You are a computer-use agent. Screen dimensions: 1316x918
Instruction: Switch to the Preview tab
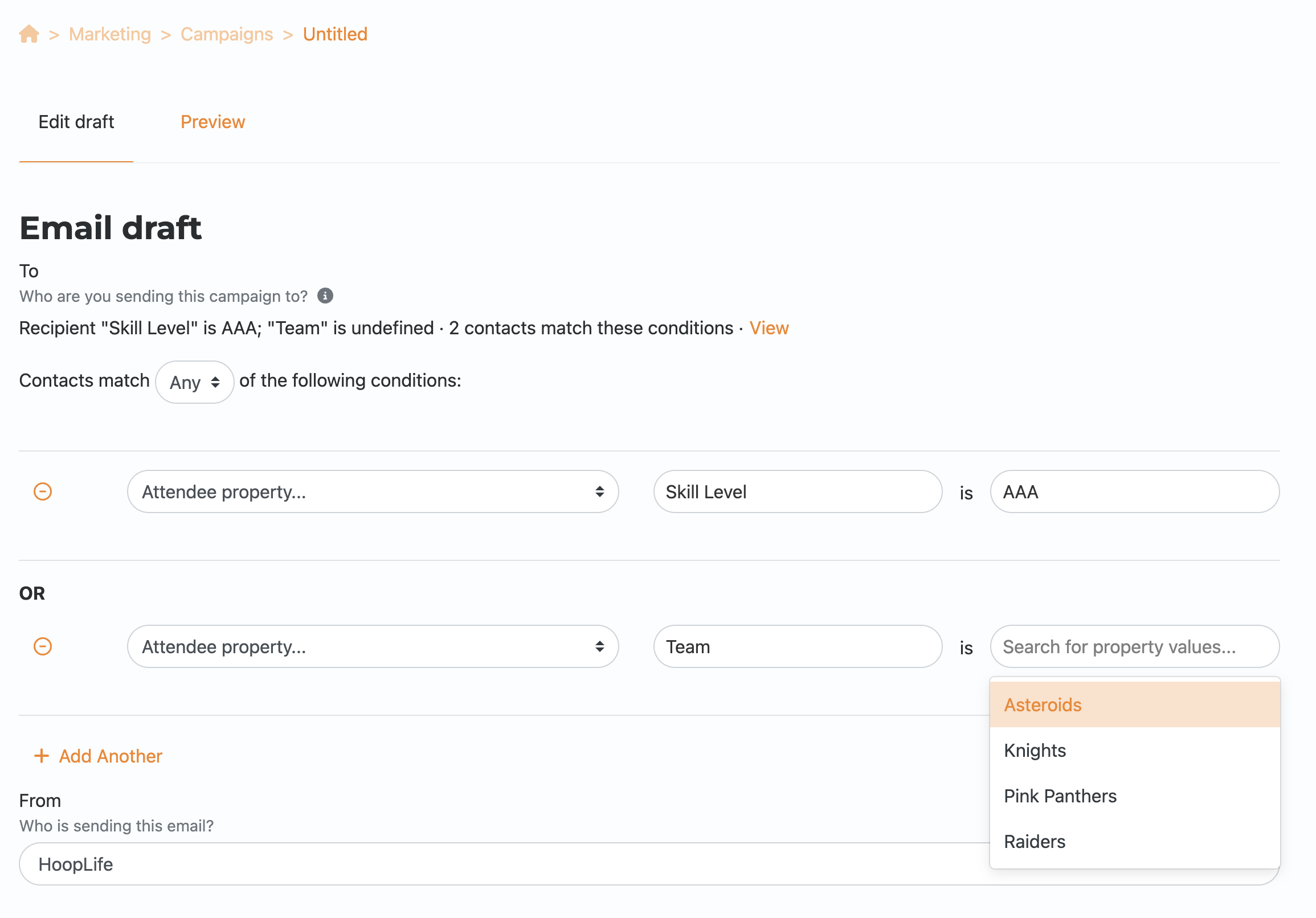pos(212,122)
